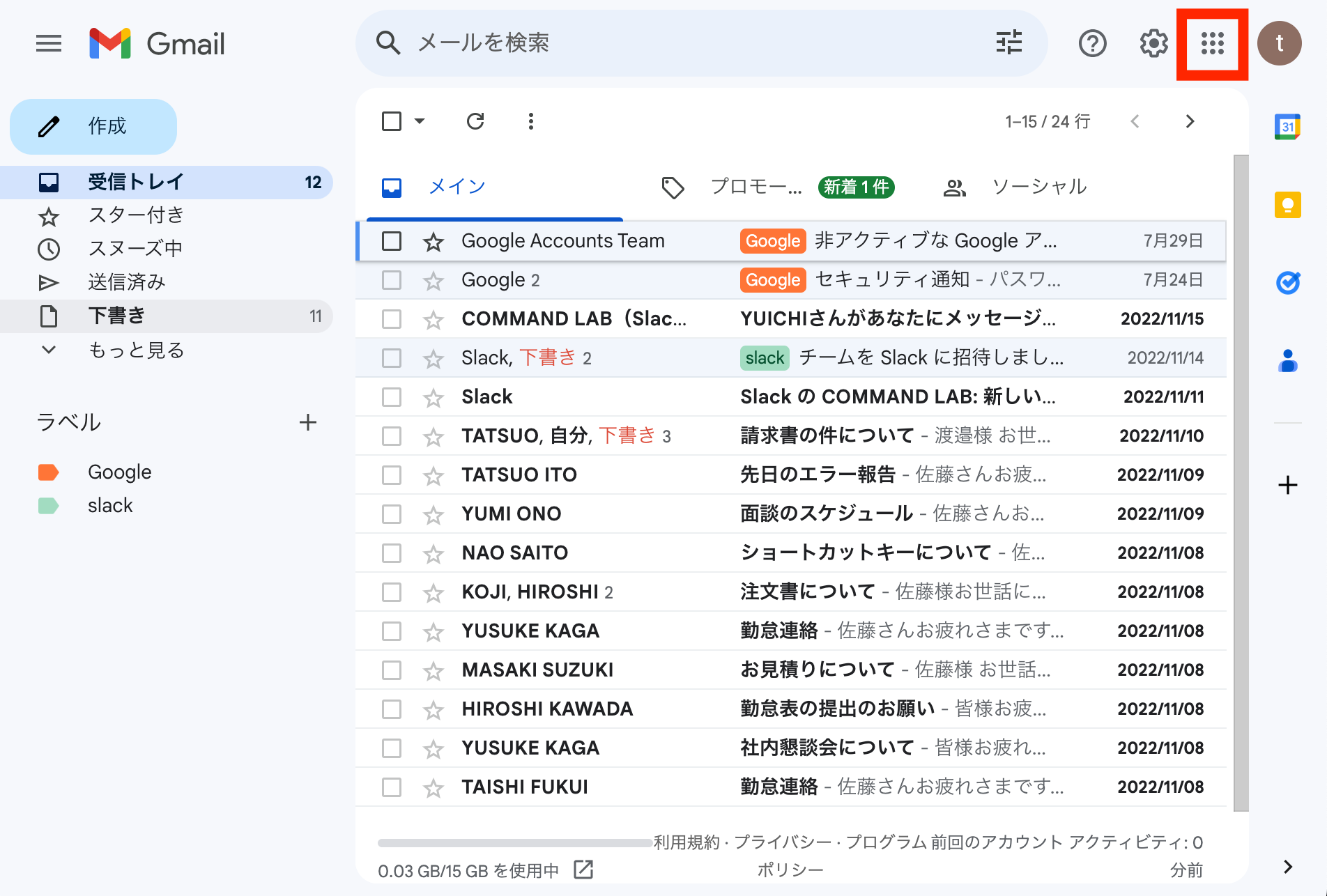
Task: Select the HIROSHI KAWADA email checkbox
Action: 392,709
